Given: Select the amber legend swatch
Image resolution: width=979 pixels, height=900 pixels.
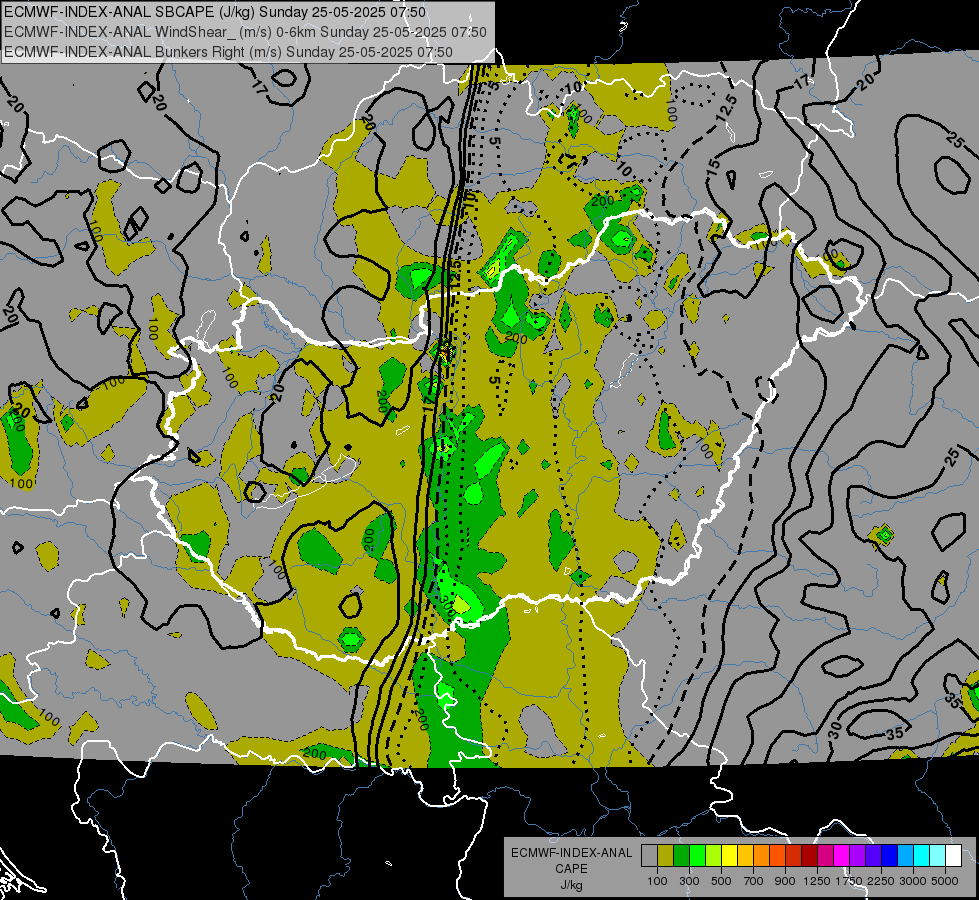Looking at the screenshot, I should tap(745, 856).
